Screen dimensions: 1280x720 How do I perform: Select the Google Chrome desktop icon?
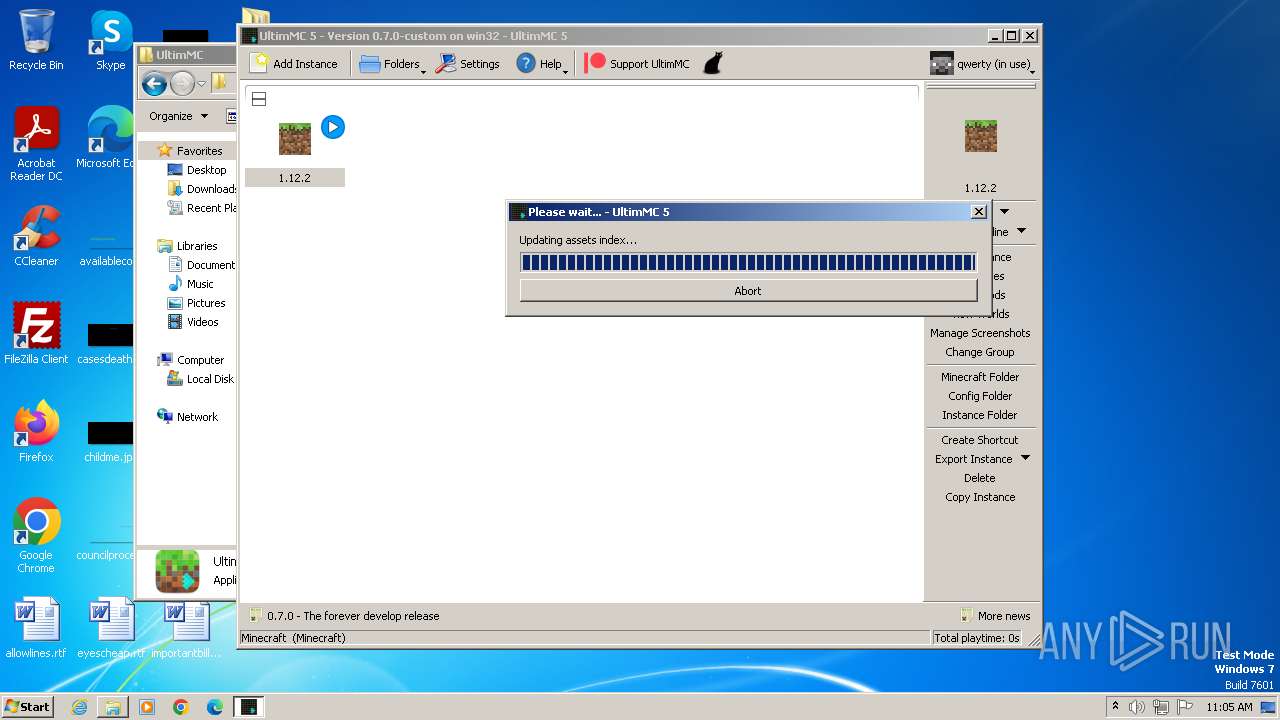(36, 535)
